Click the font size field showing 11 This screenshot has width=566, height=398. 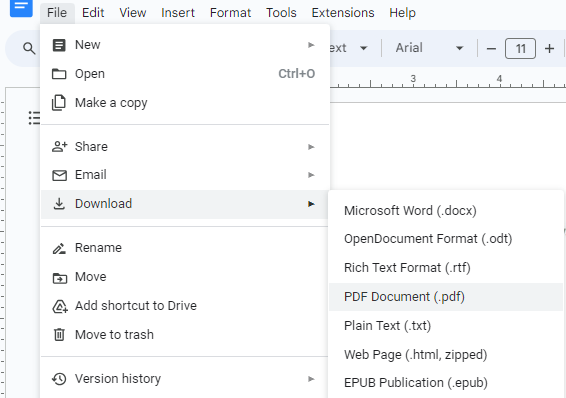point(520,48)
